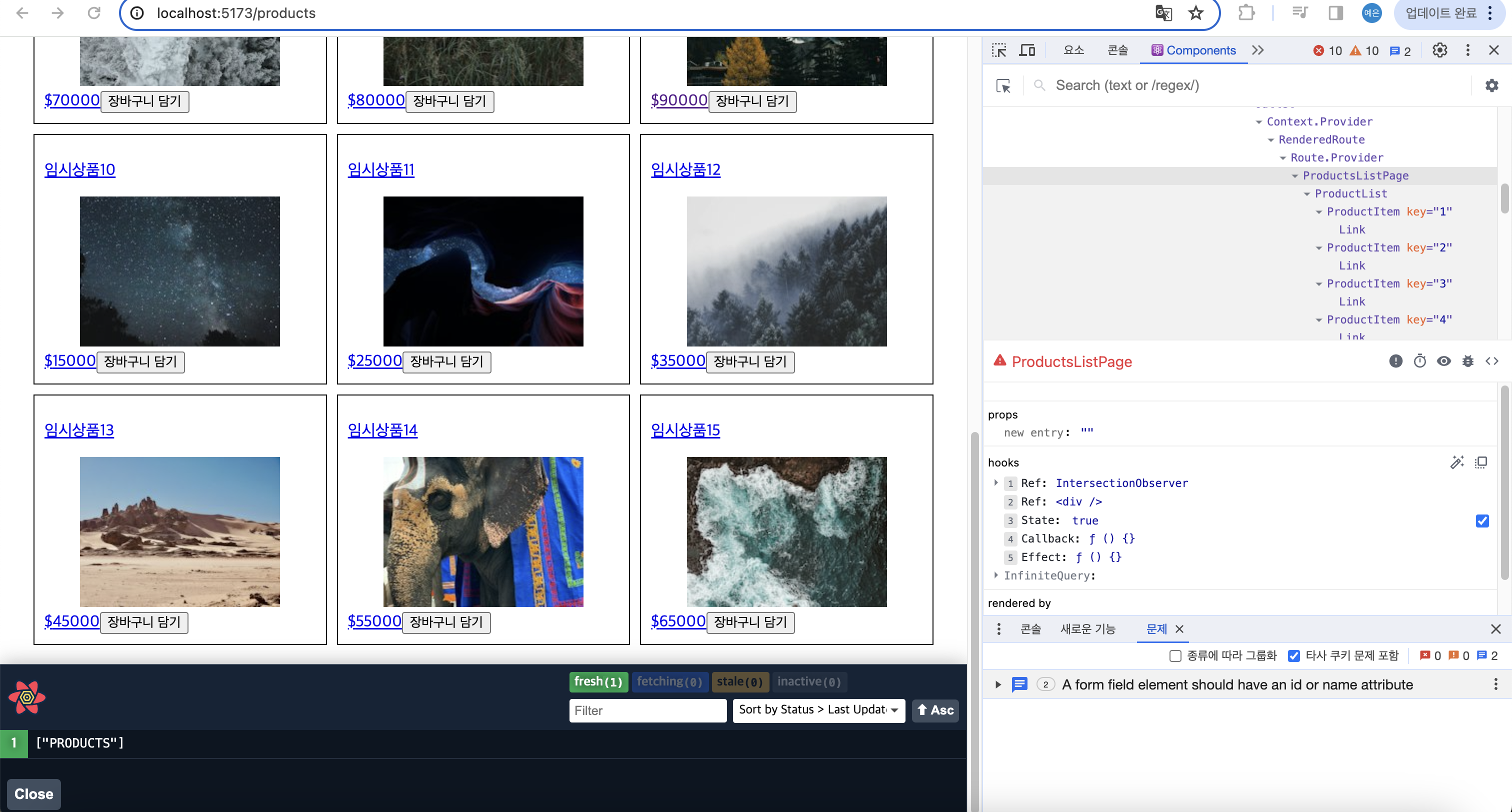Viewport: 1512px width, 812px height.
Task: Expand the form field issue row
Action: click(x=998, y=684)
